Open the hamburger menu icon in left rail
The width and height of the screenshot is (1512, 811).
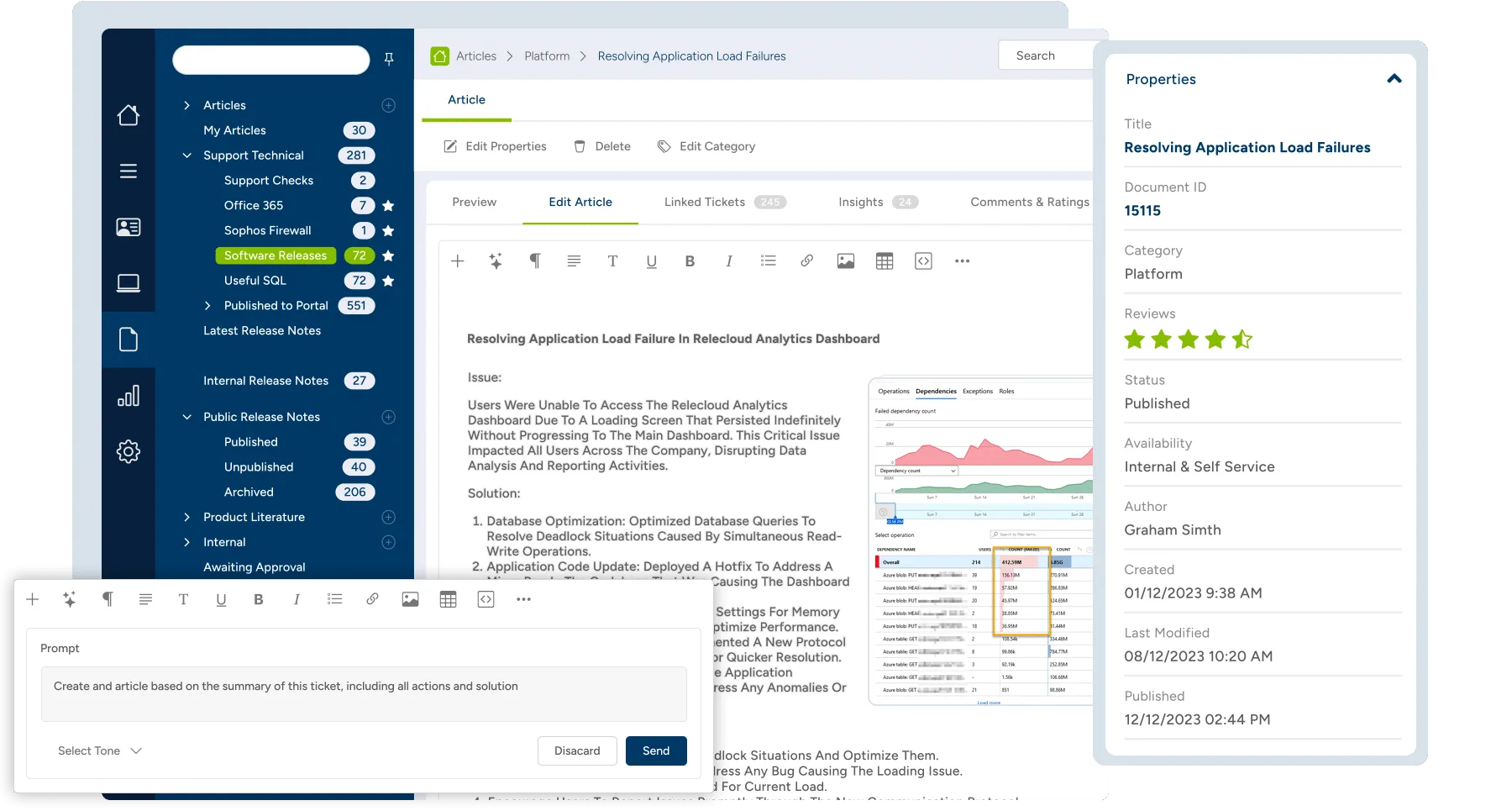coord(129,171)
